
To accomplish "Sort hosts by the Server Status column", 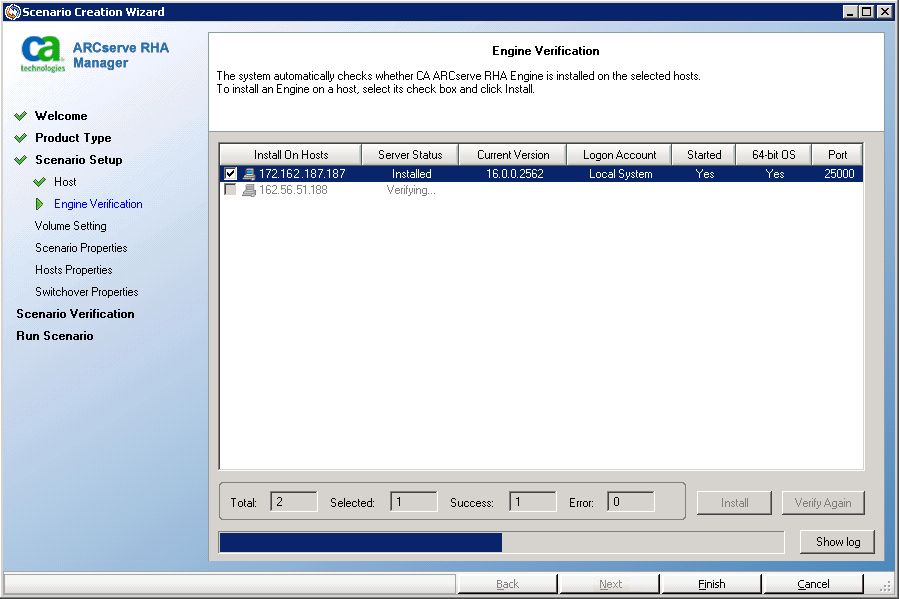I will tap(409, 154).
